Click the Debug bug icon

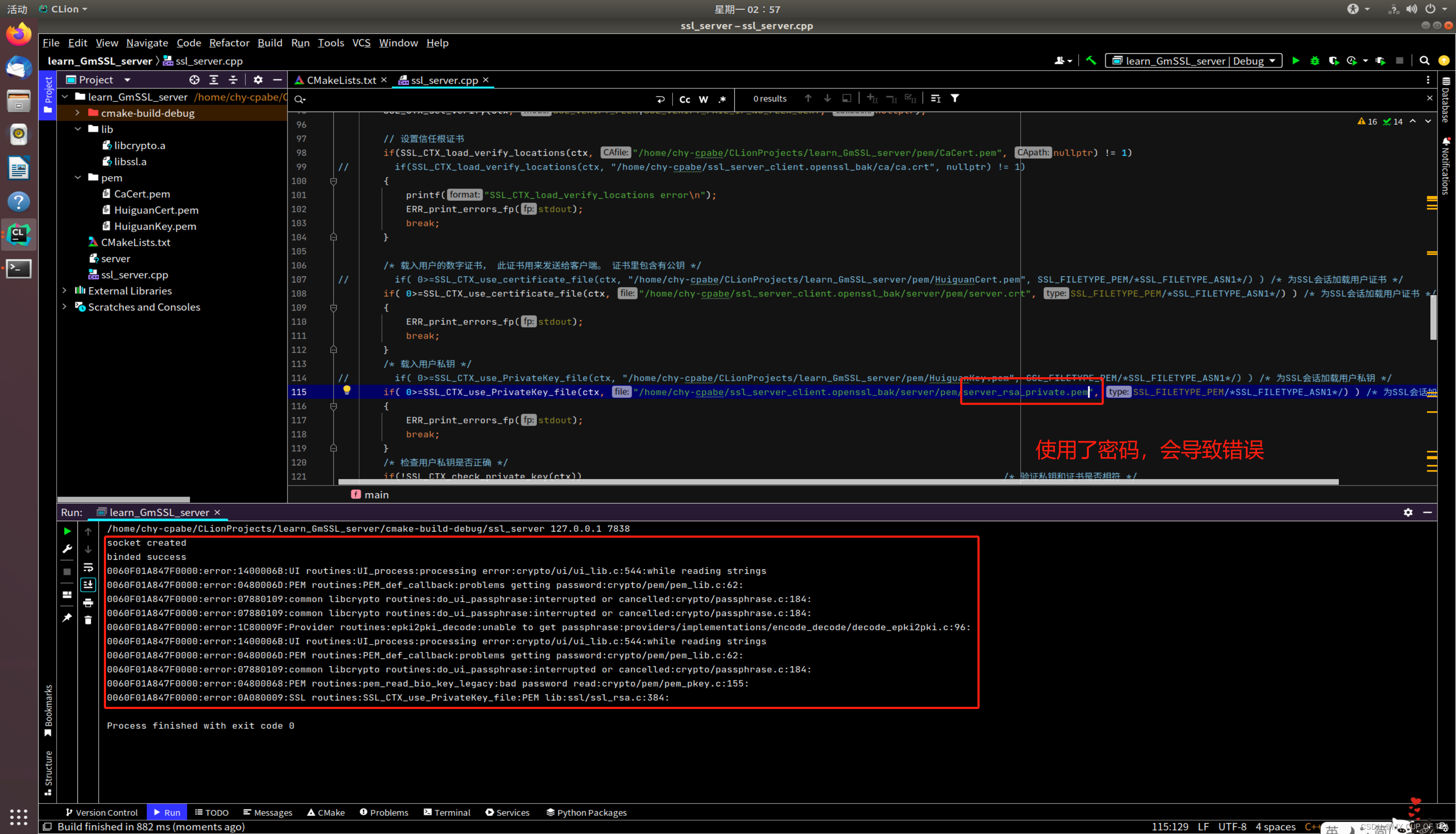click(x=1315, y=61)
